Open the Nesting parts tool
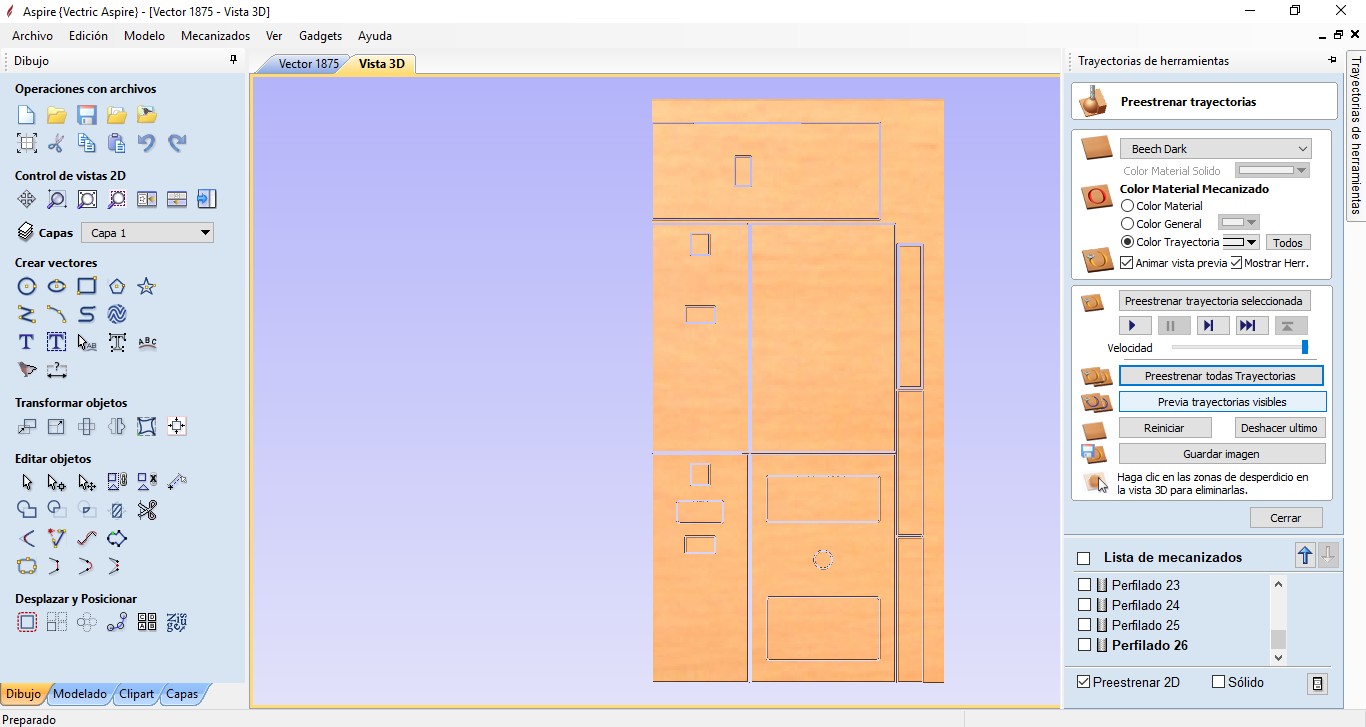The width and height of the screenshot is (1366, 727). [177, 622]
